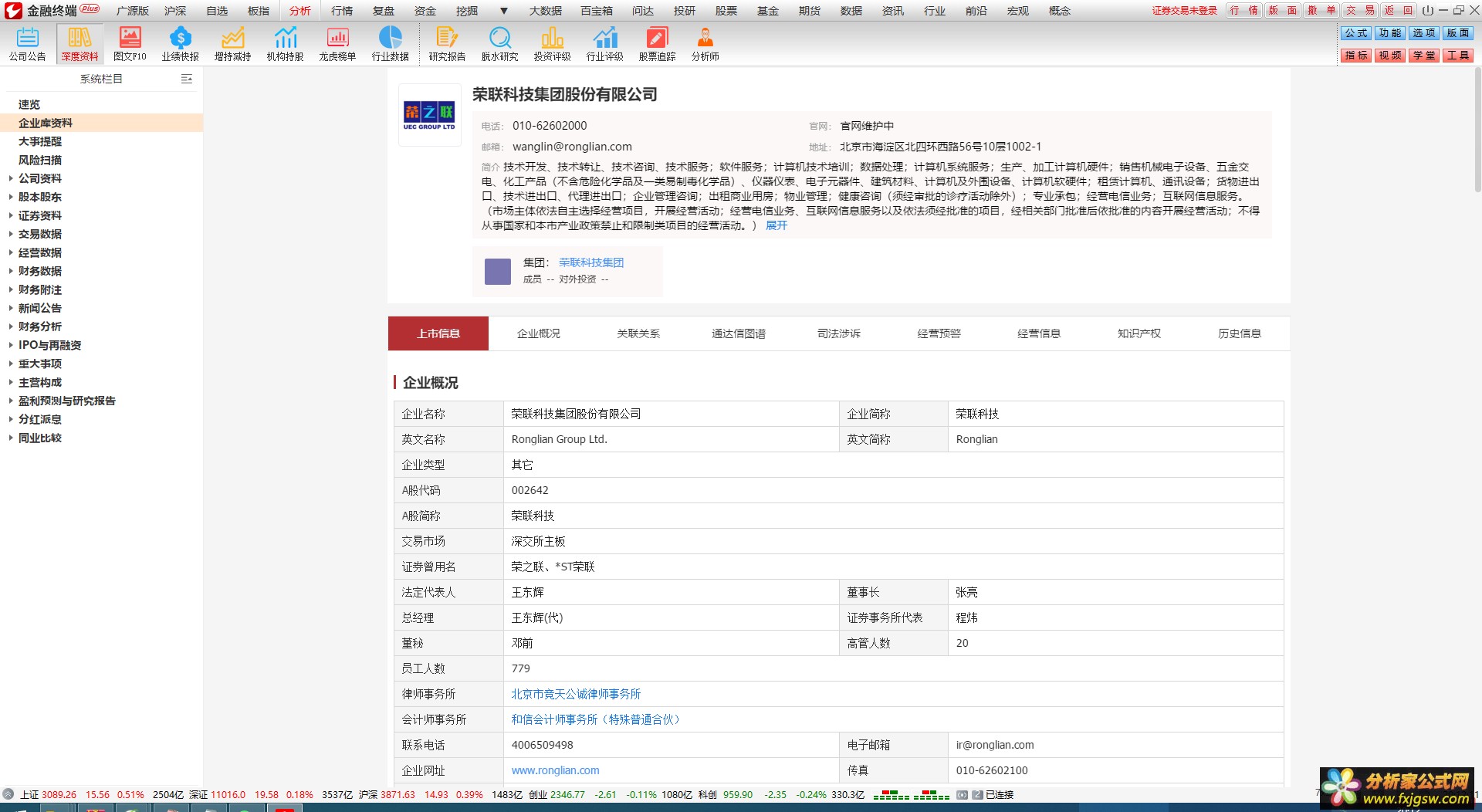Switch to the 企业概况 tab
Viewport: 1482px width, 812px height.
[x=539, y=333]
